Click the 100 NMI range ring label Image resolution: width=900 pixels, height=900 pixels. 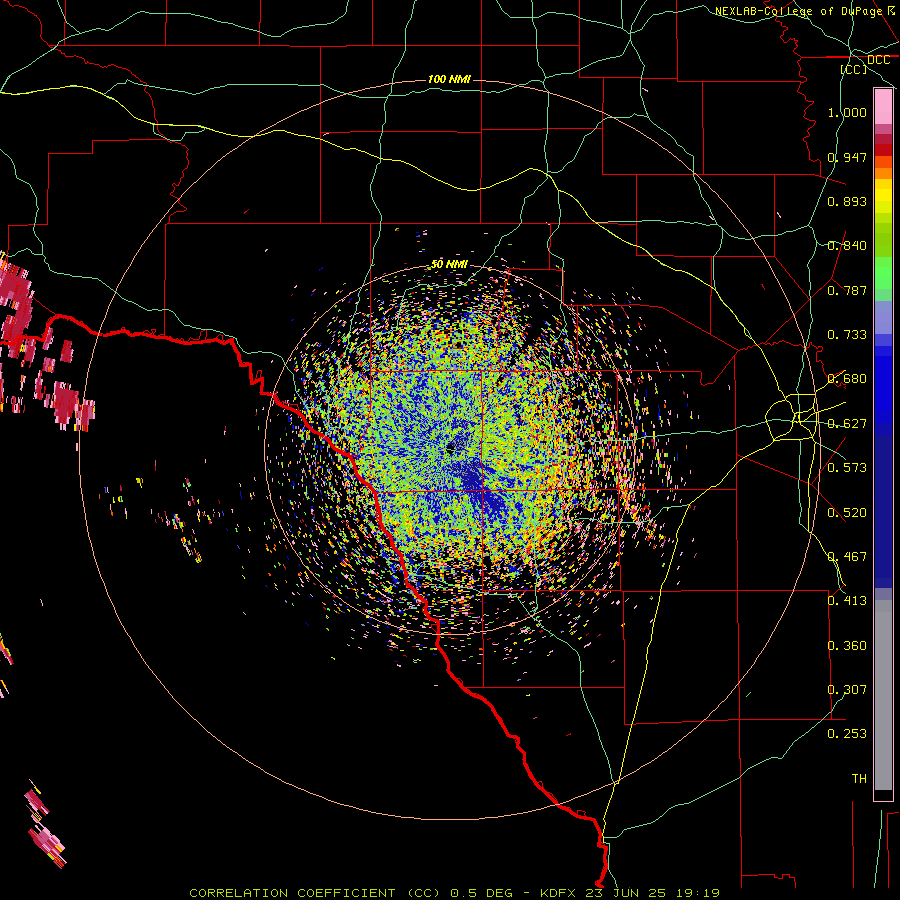[449, 79]
